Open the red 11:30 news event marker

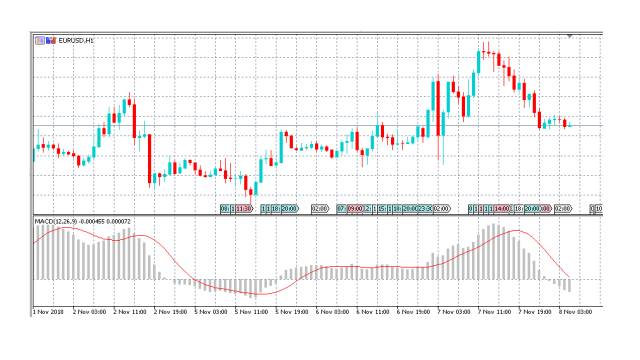pyautogui.click(x=244, y=209)
